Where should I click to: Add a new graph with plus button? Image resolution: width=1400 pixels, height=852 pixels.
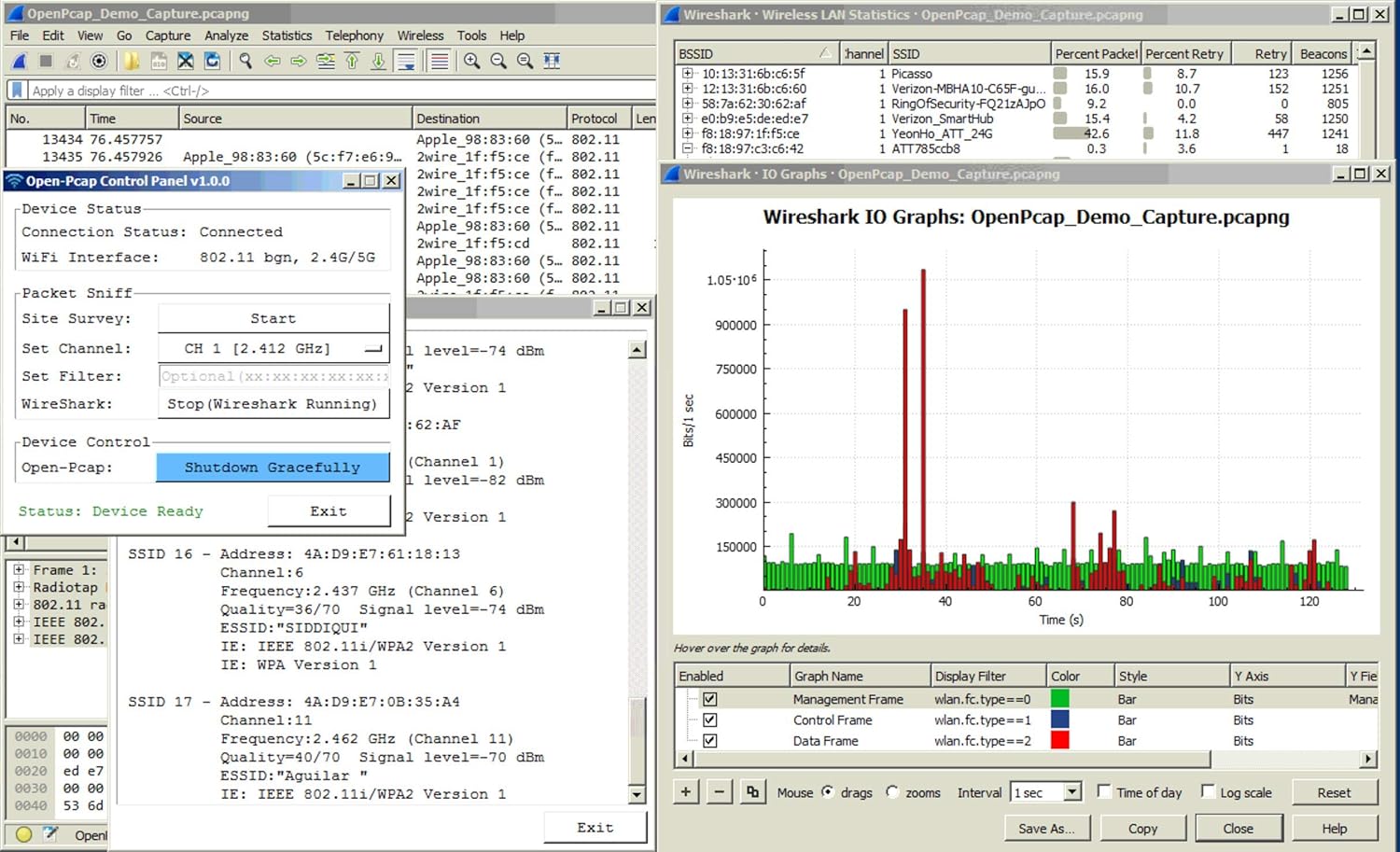tap(686, 792)
